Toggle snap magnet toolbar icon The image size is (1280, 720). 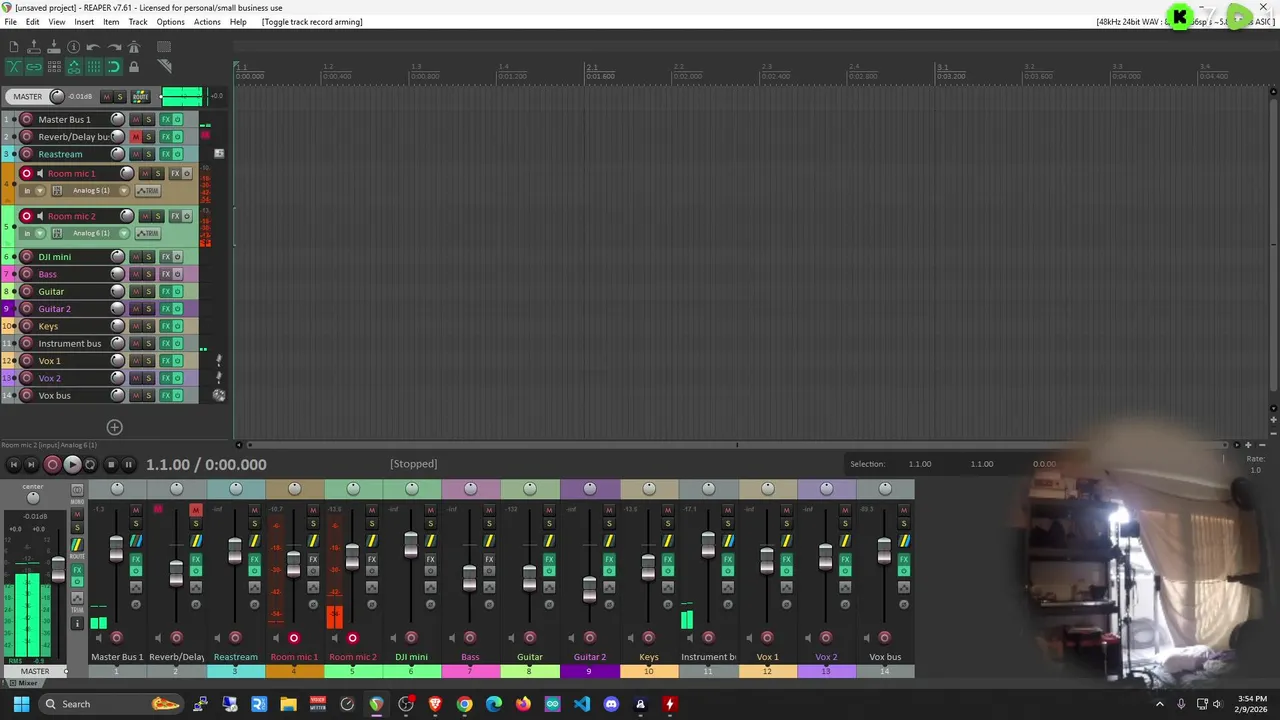click(x=114, y=67)
